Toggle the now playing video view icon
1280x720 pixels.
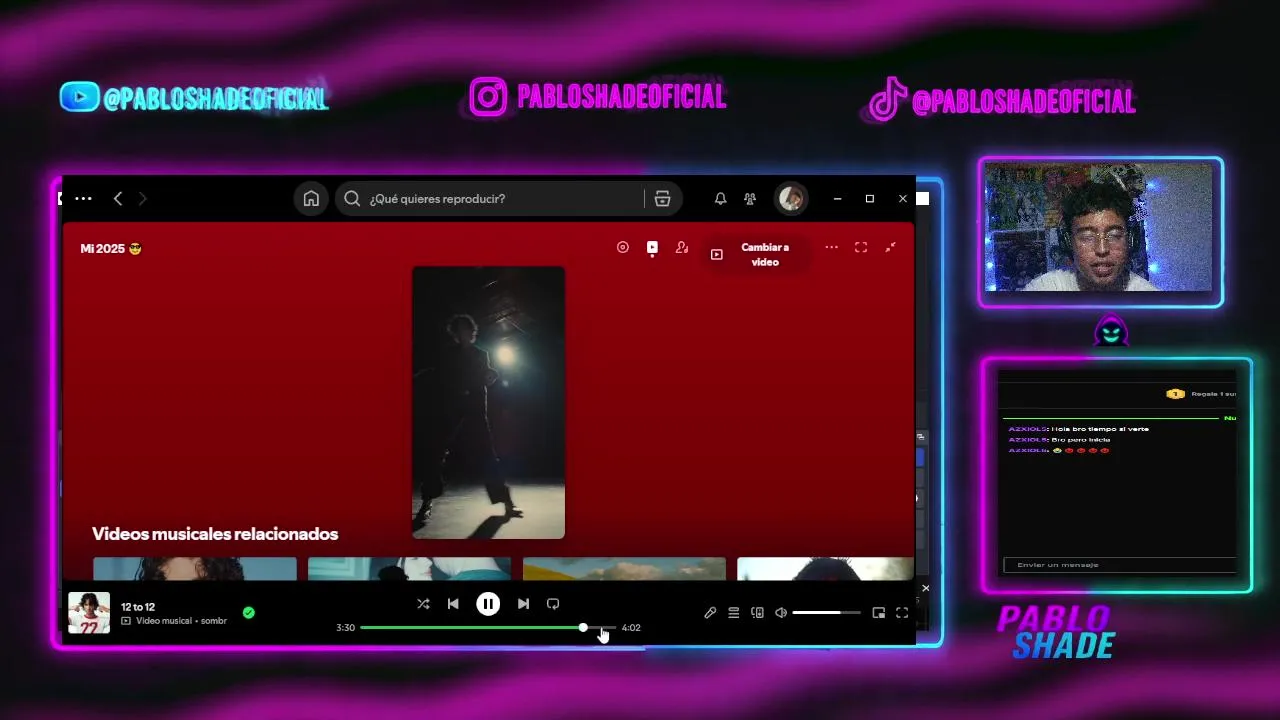pos(652,247)
